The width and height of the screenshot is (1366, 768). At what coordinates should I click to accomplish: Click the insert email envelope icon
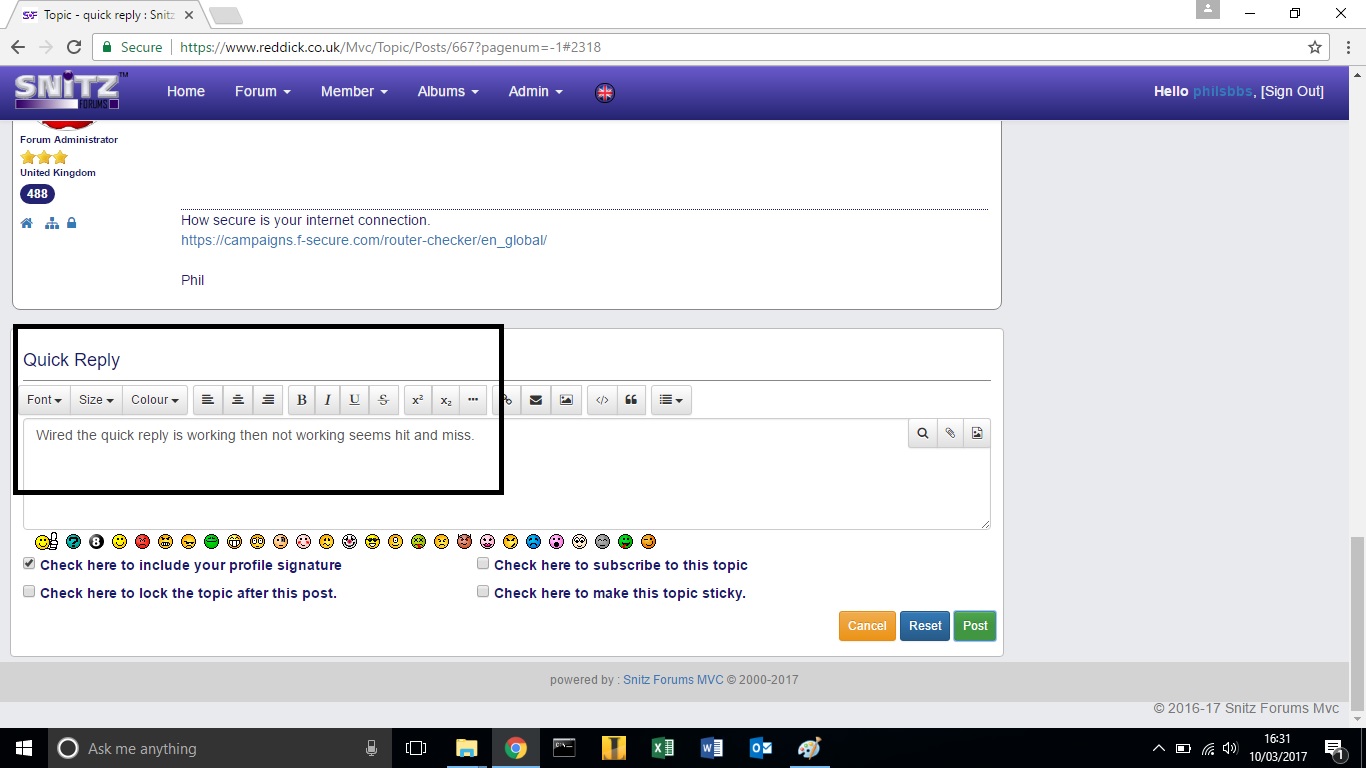coord(536,400)
